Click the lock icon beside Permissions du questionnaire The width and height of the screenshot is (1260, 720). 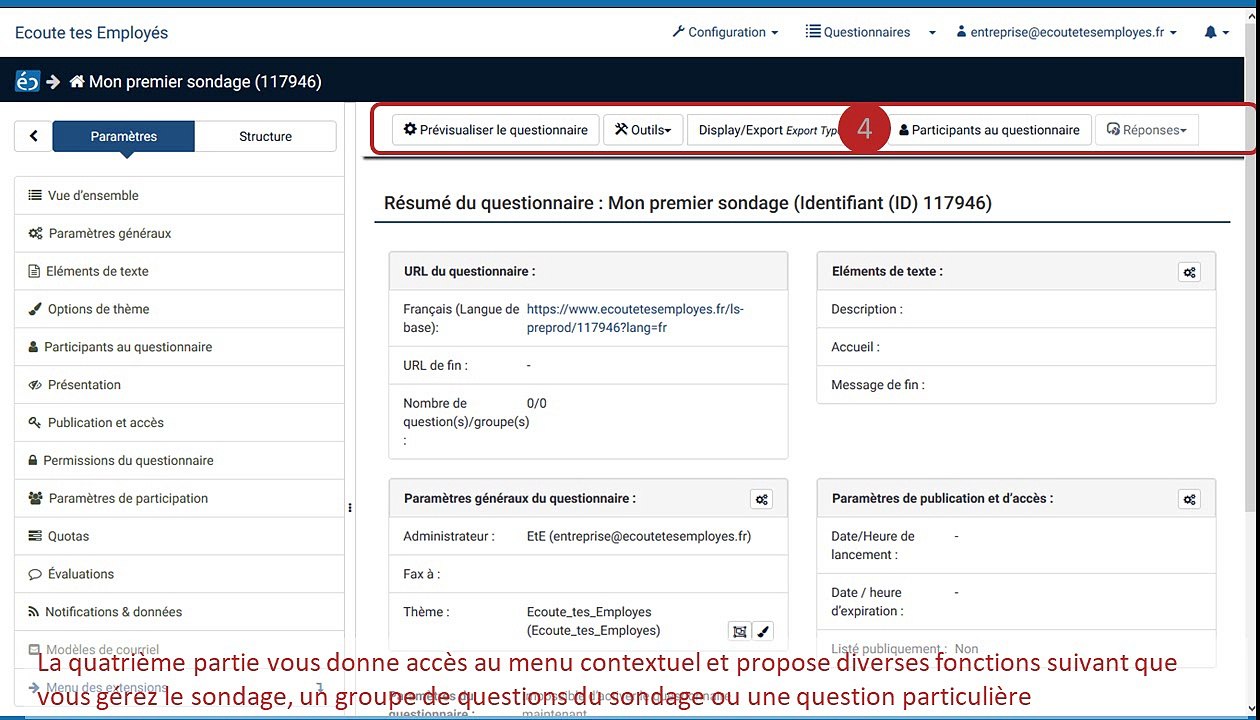[x=34, y=461]
